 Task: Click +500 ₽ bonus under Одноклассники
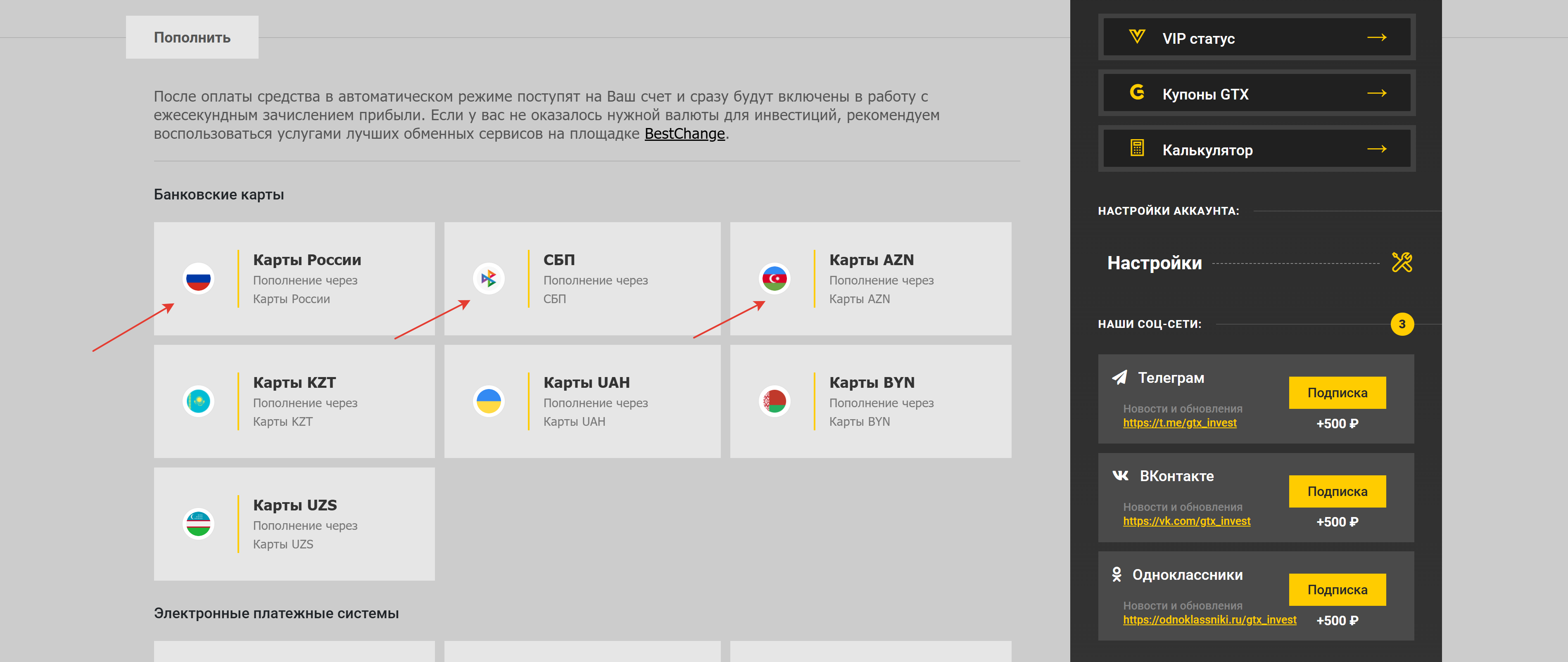(1337, 621)
